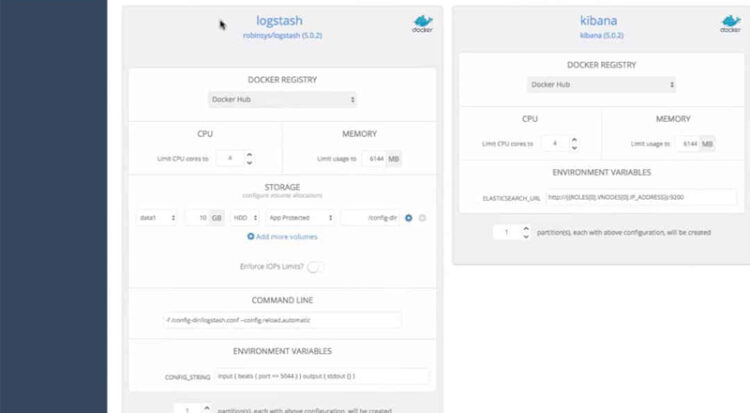Click storage size field showing 10
The height and width of the screenshot is (413, 750).
tap(198, 218)
